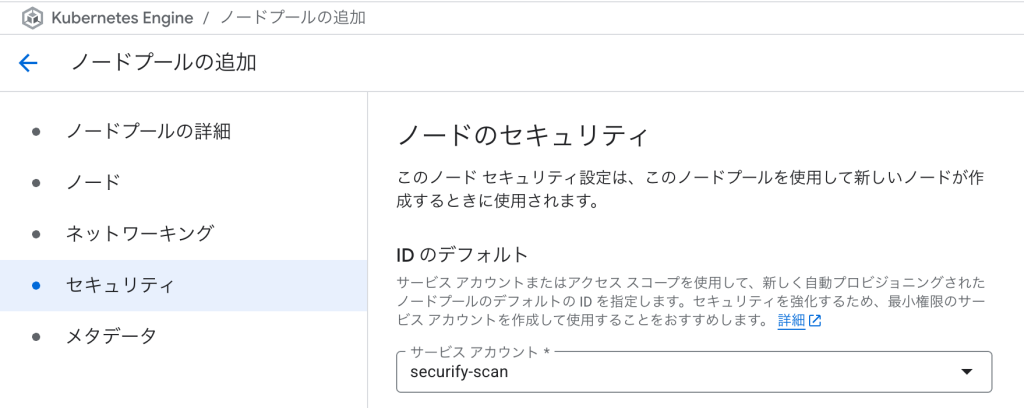Click the blue bullet beside セキュリティ
The width and height of the screenshot is (1024, 408).
tap(36, 285)
